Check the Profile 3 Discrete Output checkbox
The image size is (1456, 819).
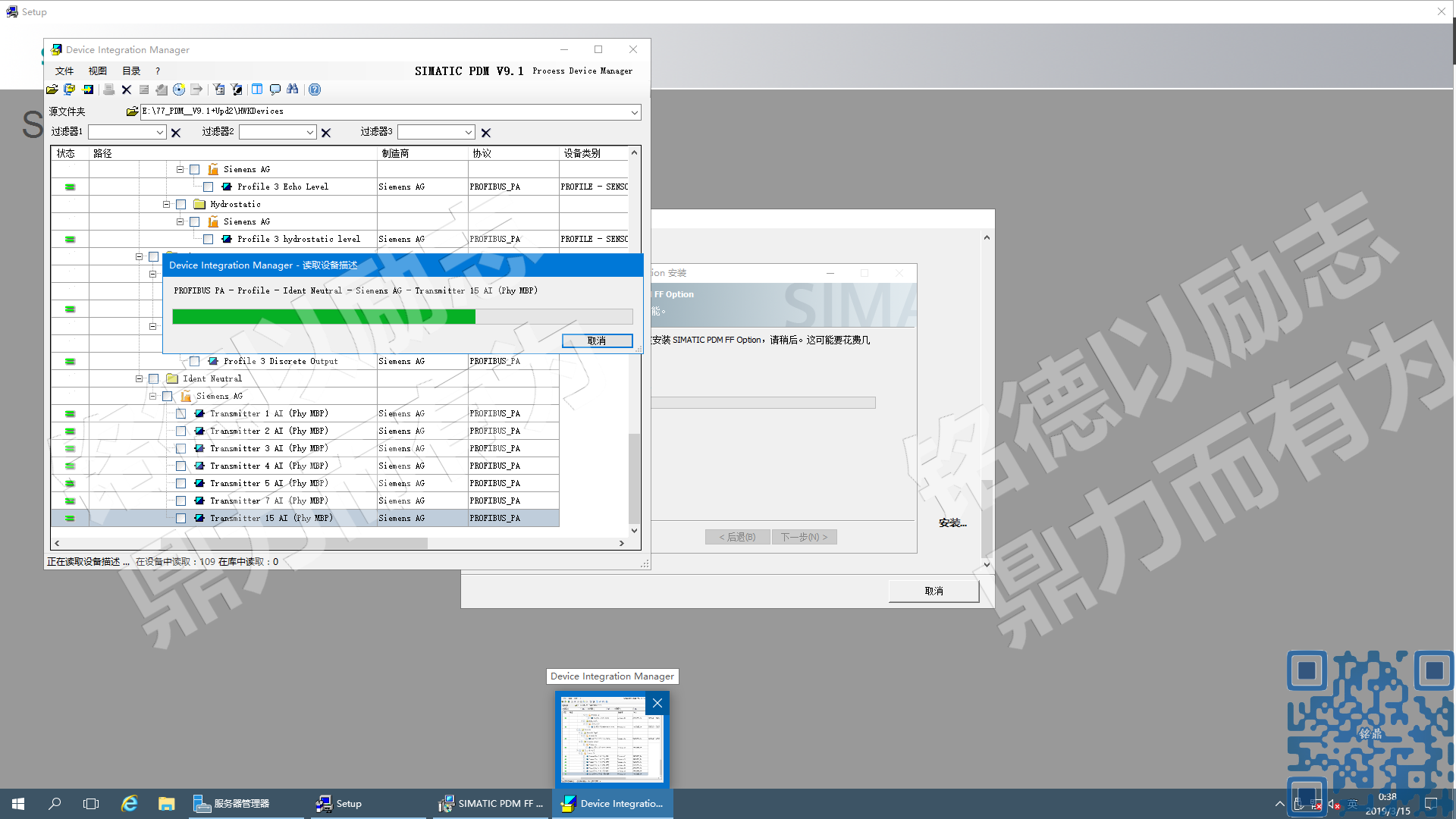click(195, 362)
